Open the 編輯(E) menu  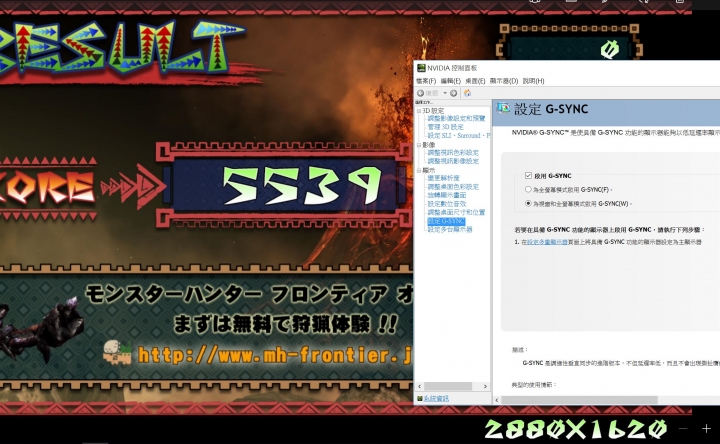tap(450, 81)
